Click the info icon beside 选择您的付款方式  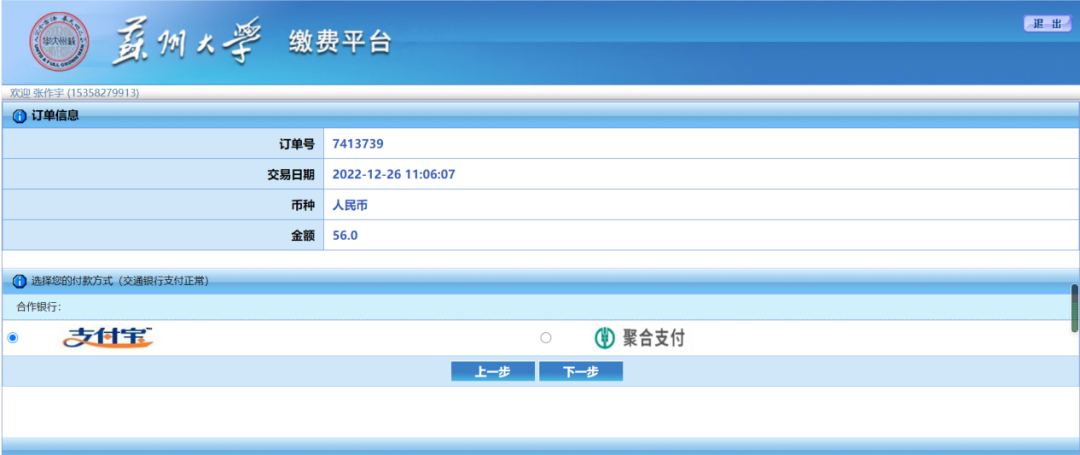pos(19,281)
